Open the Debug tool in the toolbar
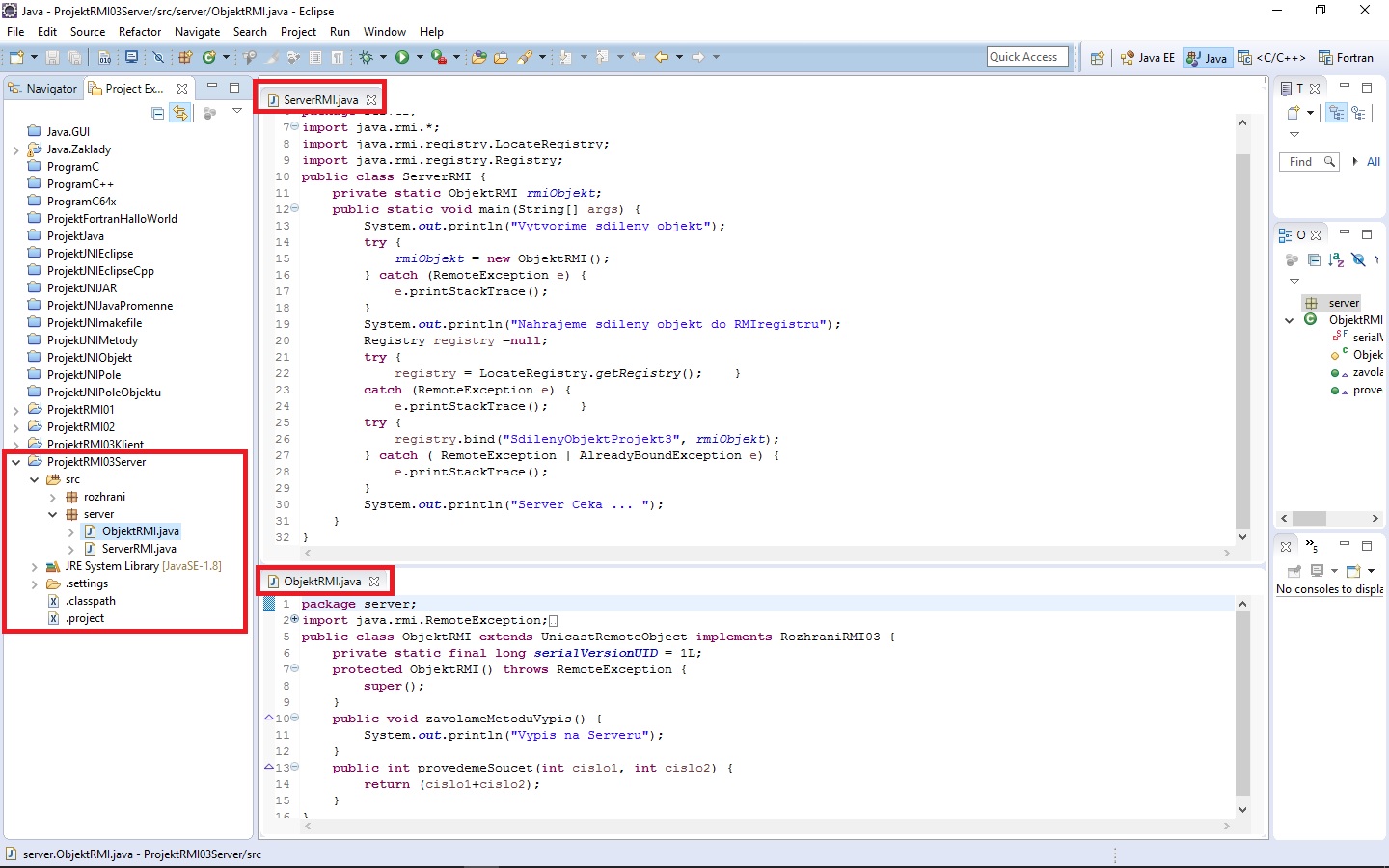1389x868 pixels. point(366,57)
